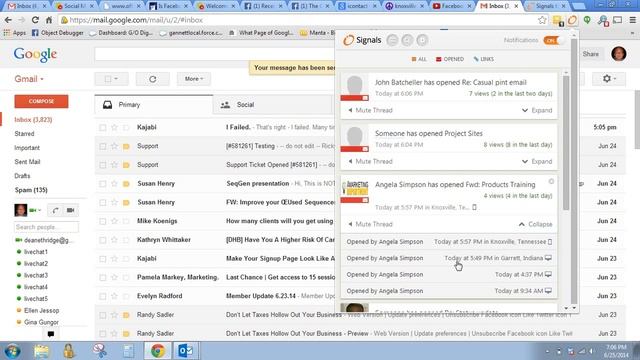This screenshot has width=640, height=360.
Task: Mute Thread for Angela Simpson notification
Action: (x=370, y=224)
